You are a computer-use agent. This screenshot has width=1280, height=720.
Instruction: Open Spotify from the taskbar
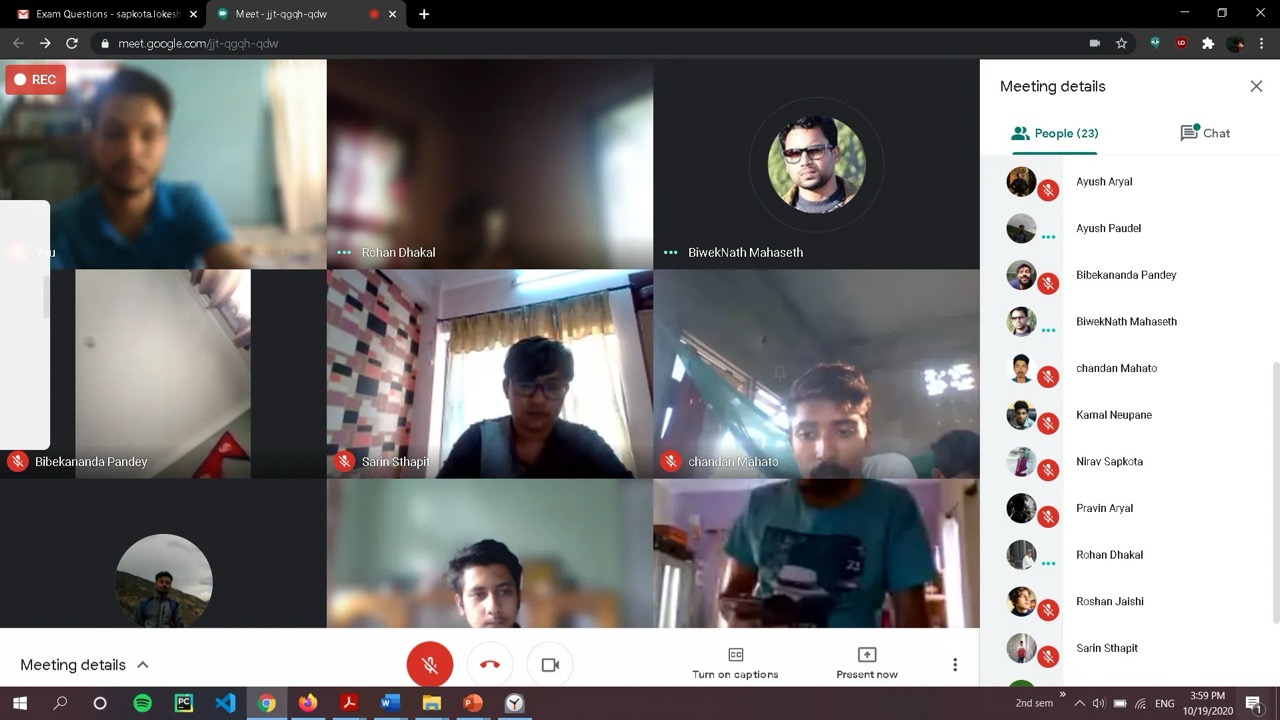click(x=142, y=703)
